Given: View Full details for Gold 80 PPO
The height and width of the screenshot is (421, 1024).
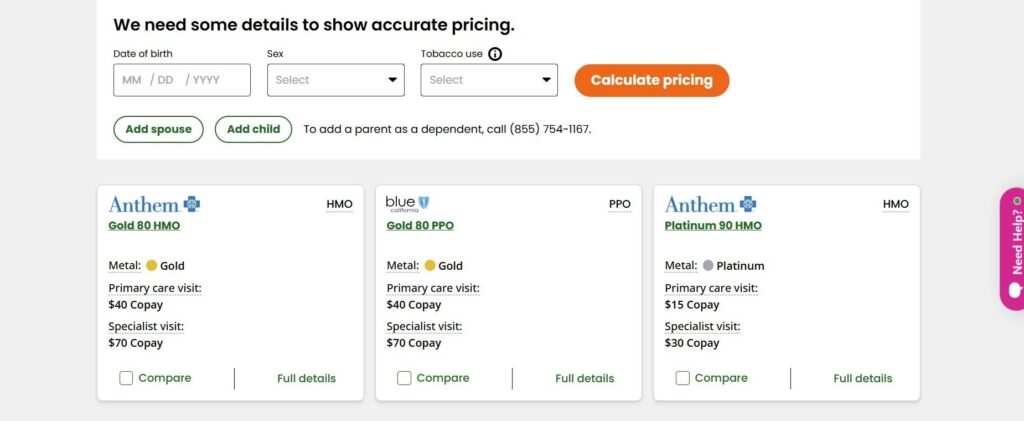Looking at the screenshot, I should click(584, 379).
